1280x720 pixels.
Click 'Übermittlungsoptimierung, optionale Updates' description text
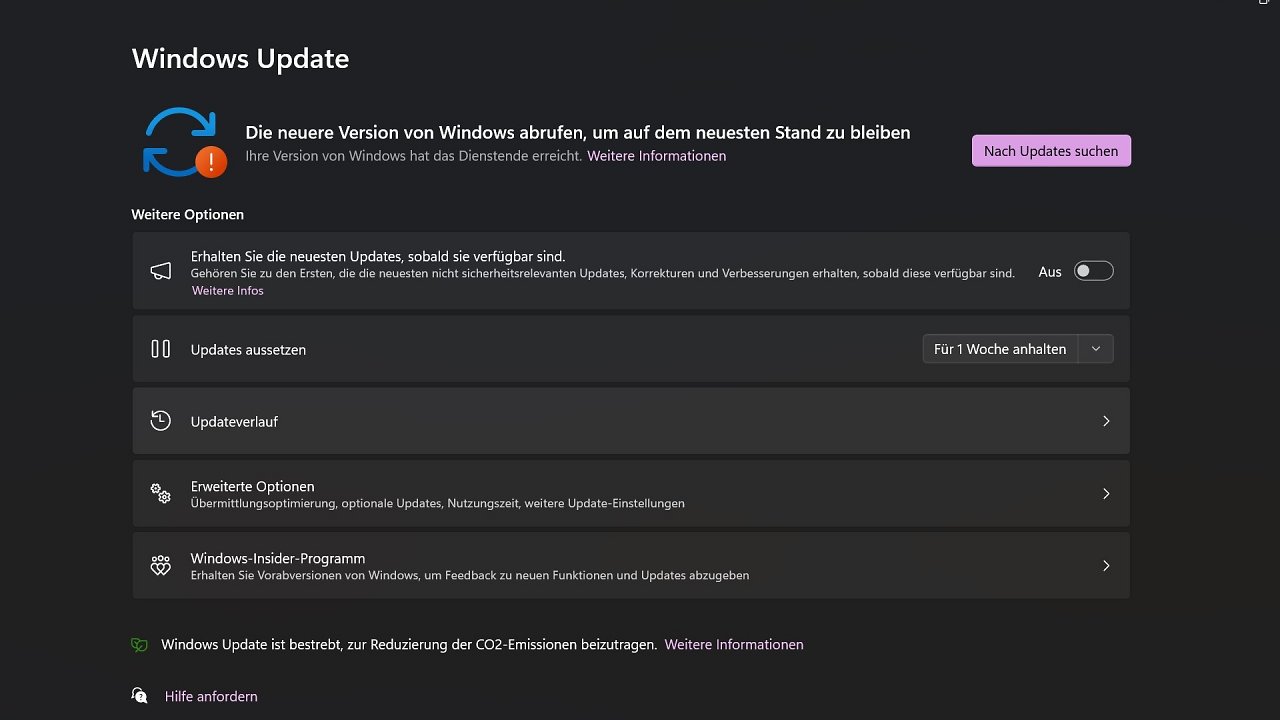point(438,503)
